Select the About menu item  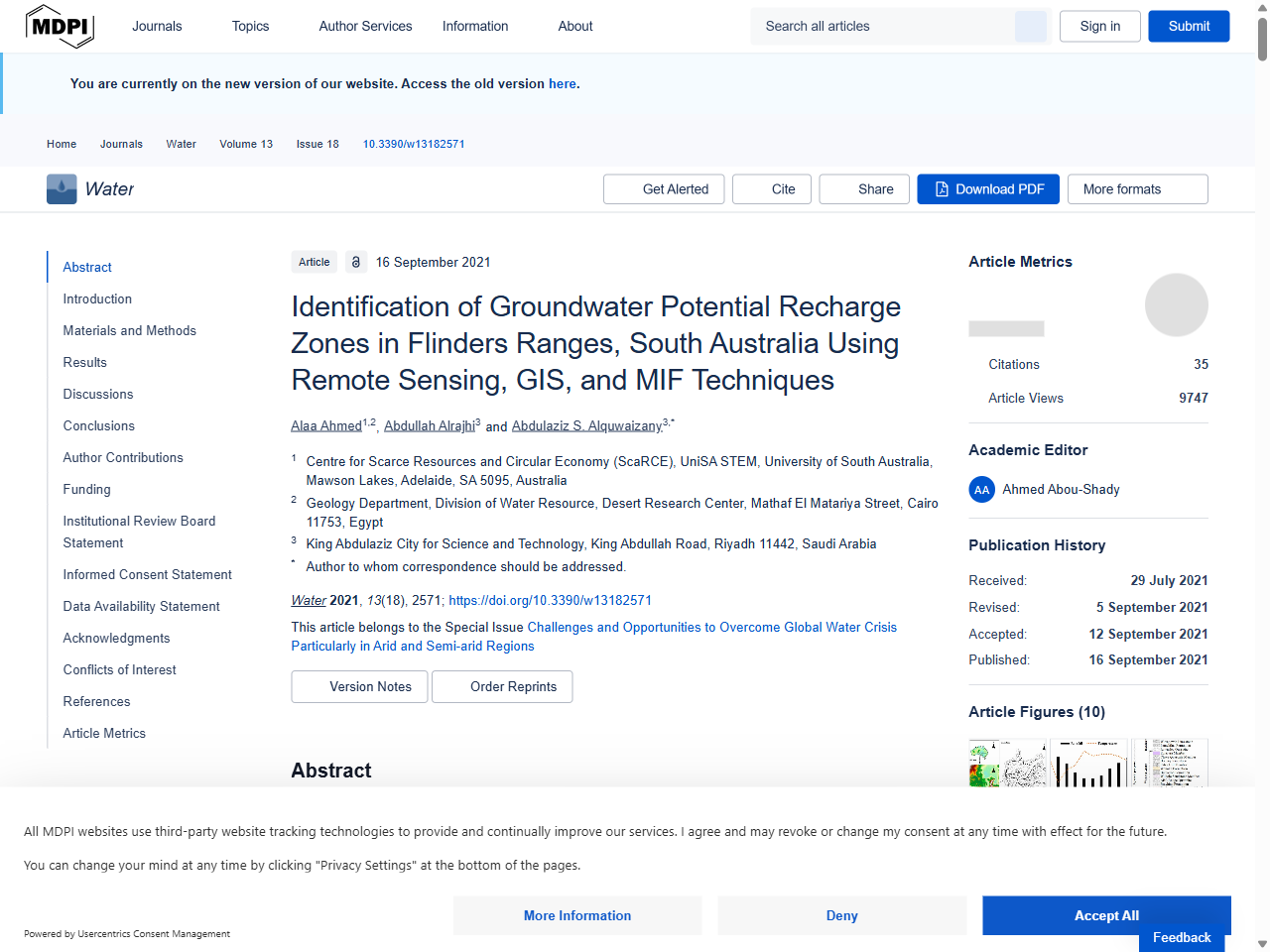575,26
